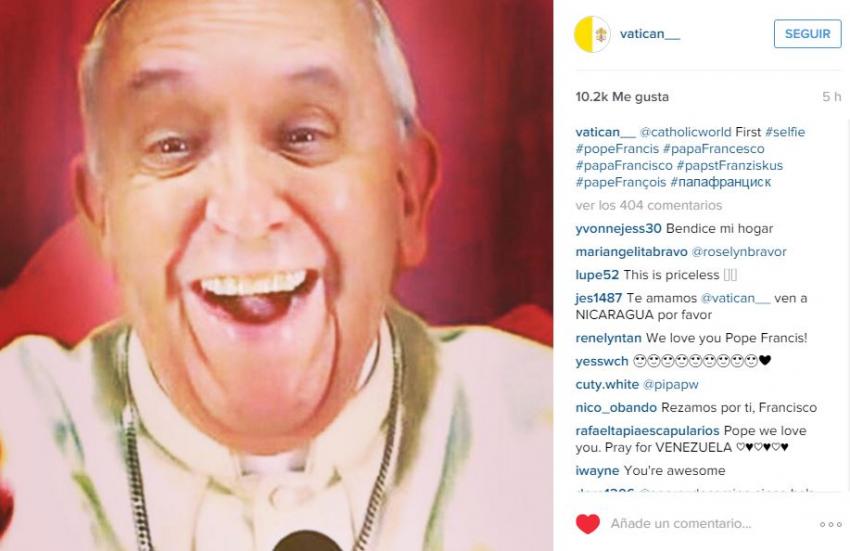Click in Añade un comentario field
Viewport: 850px width, 551px height.
pyautogui.click(x=681, y=523)
